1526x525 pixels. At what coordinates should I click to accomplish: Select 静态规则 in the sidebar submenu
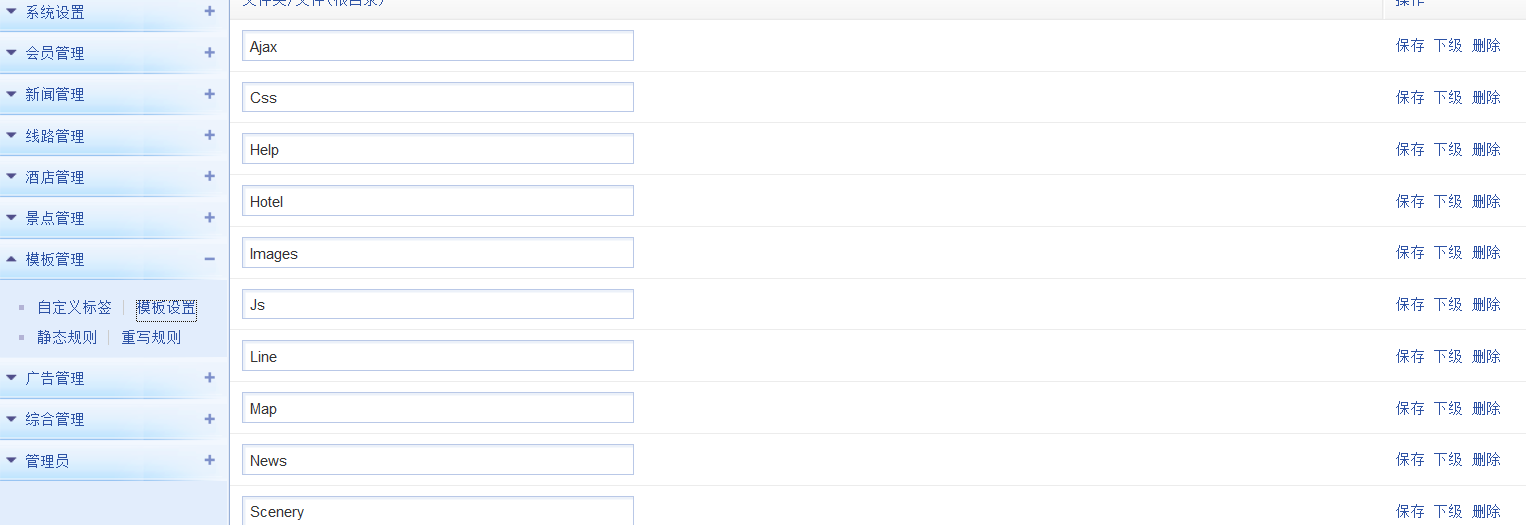[x=67, y=338]
